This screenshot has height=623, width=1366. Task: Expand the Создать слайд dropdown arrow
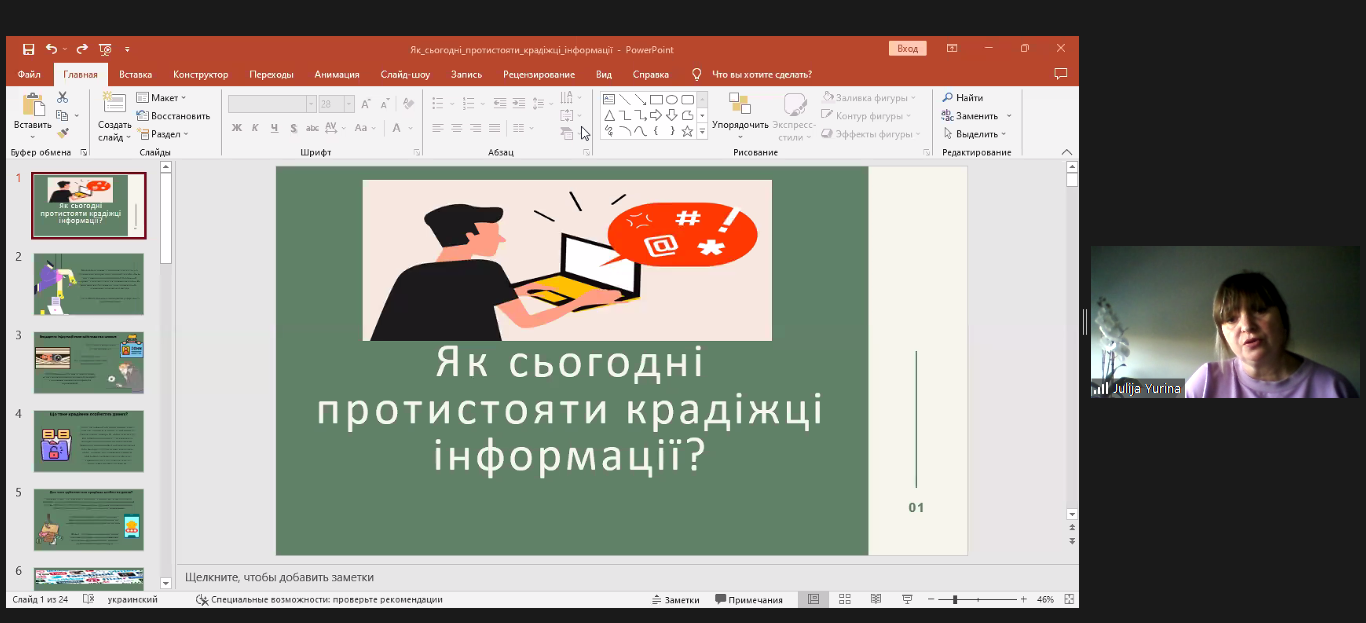130,138
